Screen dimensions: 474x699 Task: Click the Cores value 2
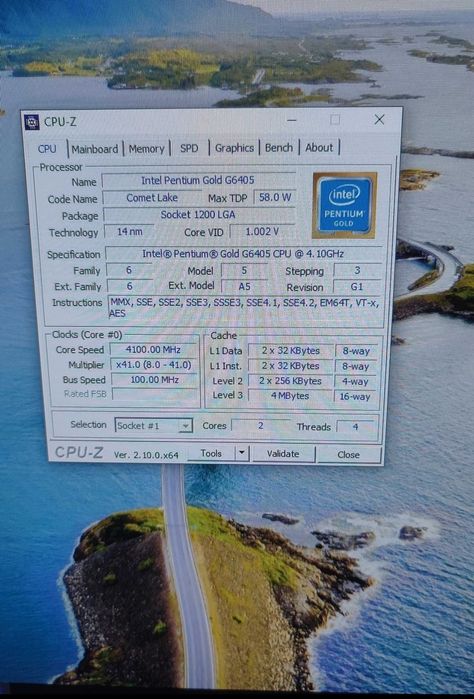(260, 426)
